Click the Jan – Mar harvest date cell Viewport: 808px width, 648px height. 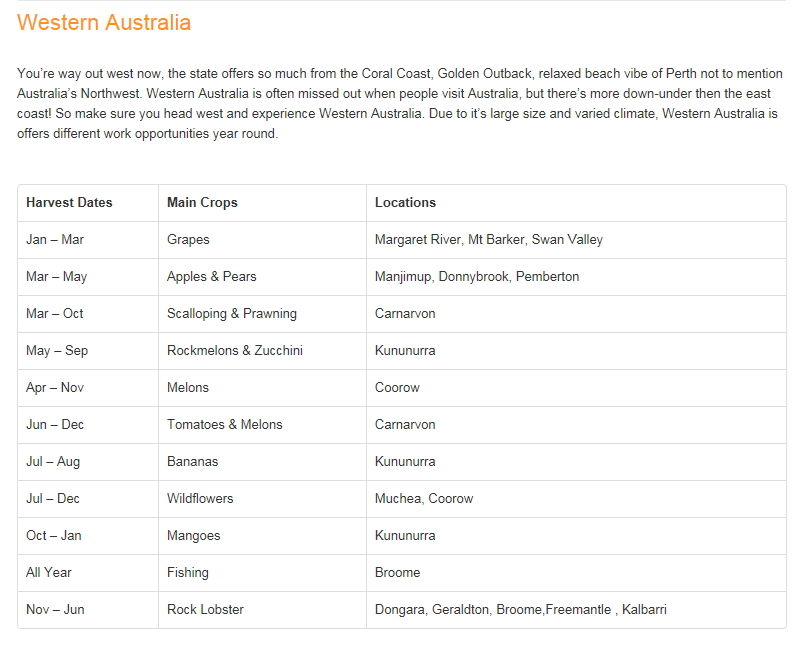click(x=54, y=239)
